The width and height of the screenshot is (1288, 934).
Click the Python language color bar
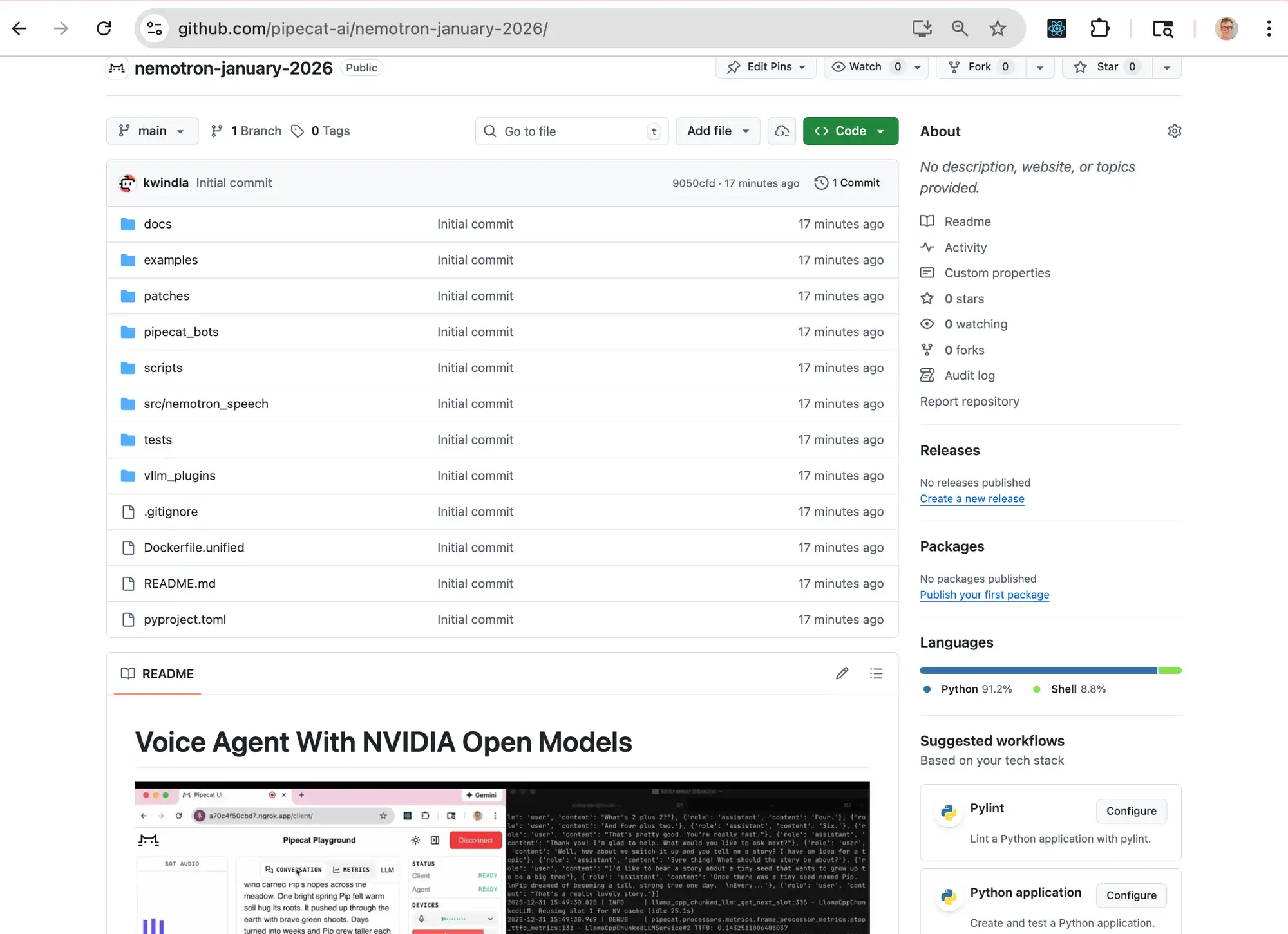(1038, 671)
